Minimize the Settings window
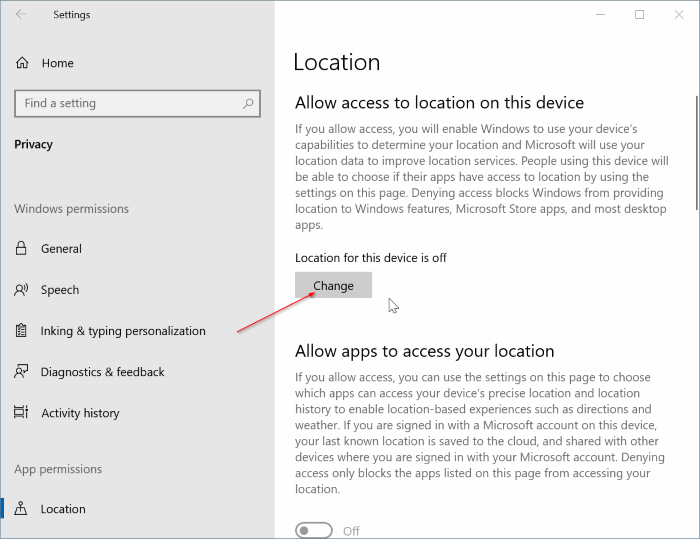This screenshot has width=700, height=539. (600, 15)
